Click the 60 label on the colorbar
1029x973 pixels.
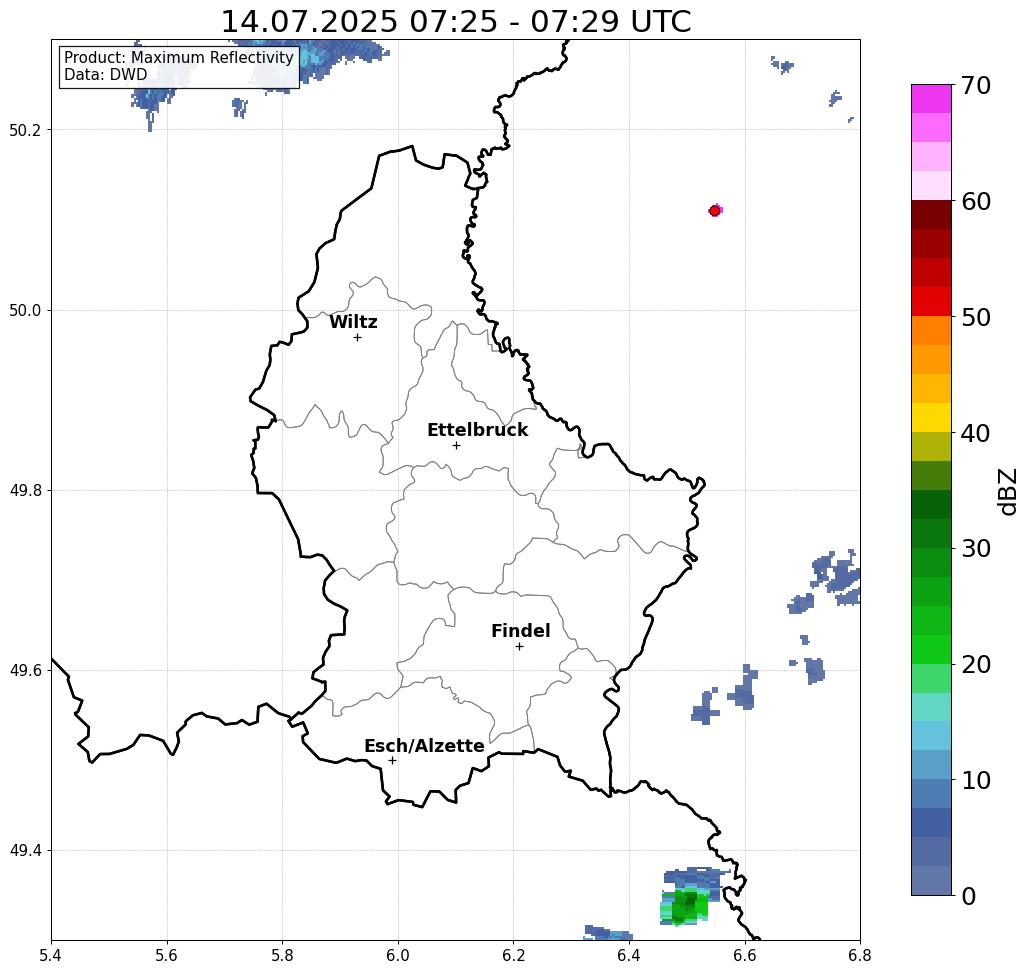[x=976, y=201]
